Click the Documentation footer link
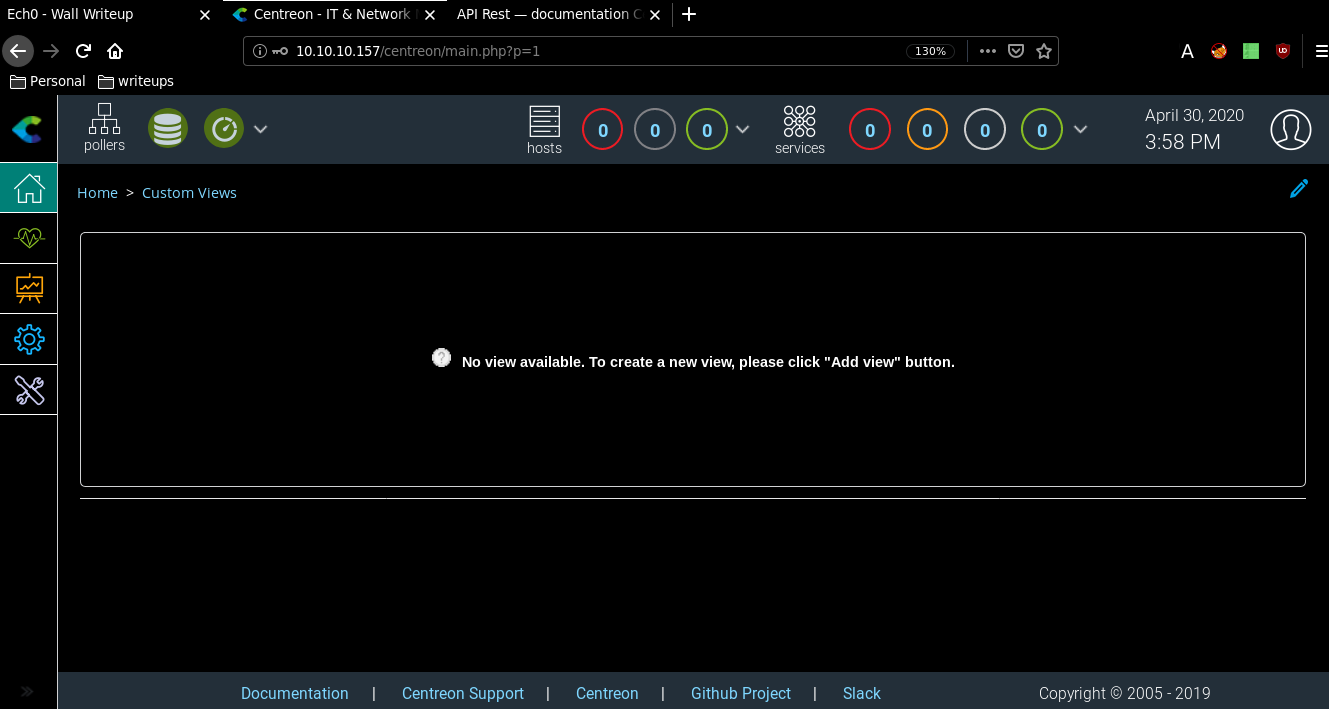Screen dimensions: 1329x709 (x=294, y=693)
